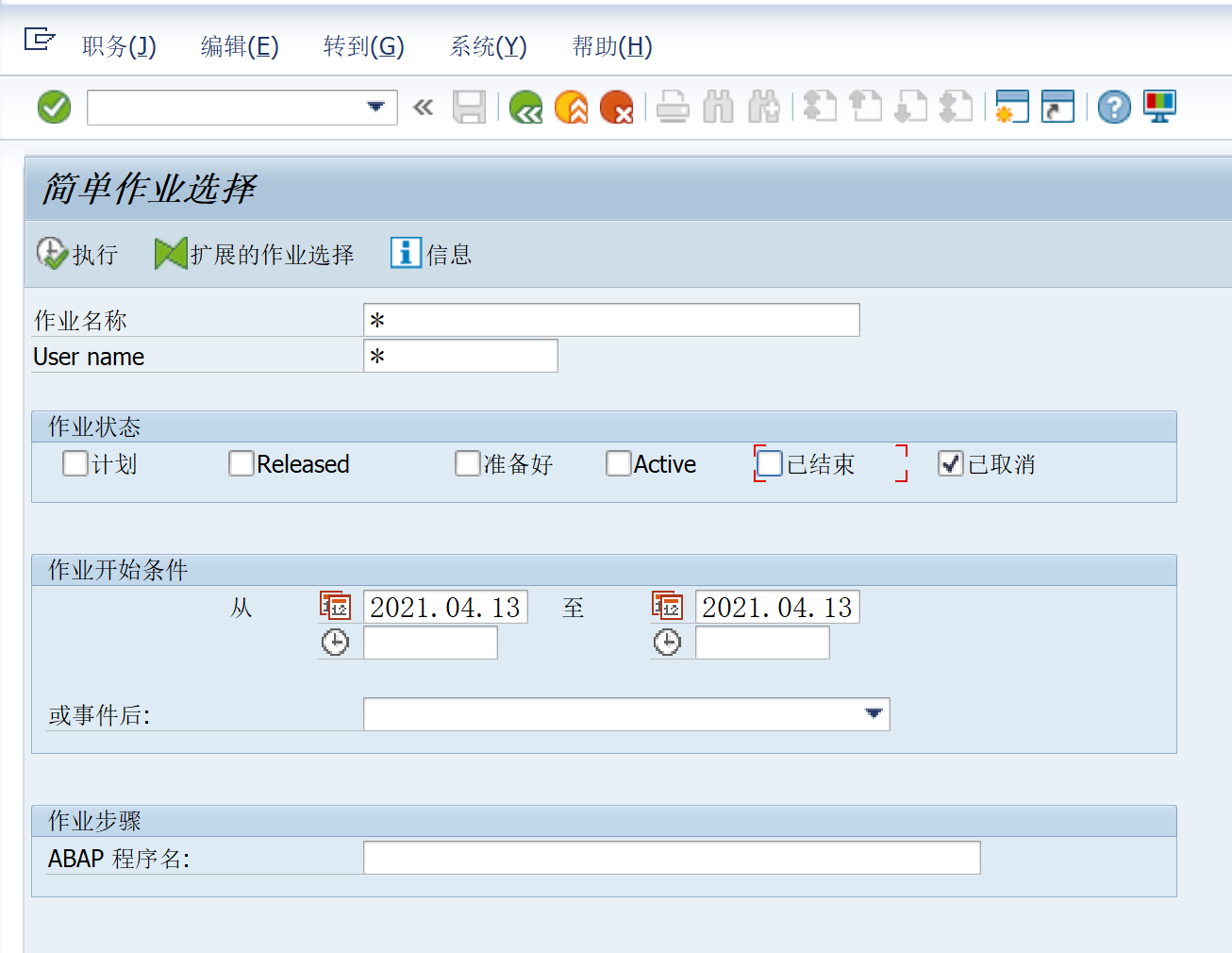1232x953 pixels.
Task: Check the Released status checkbox
Action: tap(241, 463)
